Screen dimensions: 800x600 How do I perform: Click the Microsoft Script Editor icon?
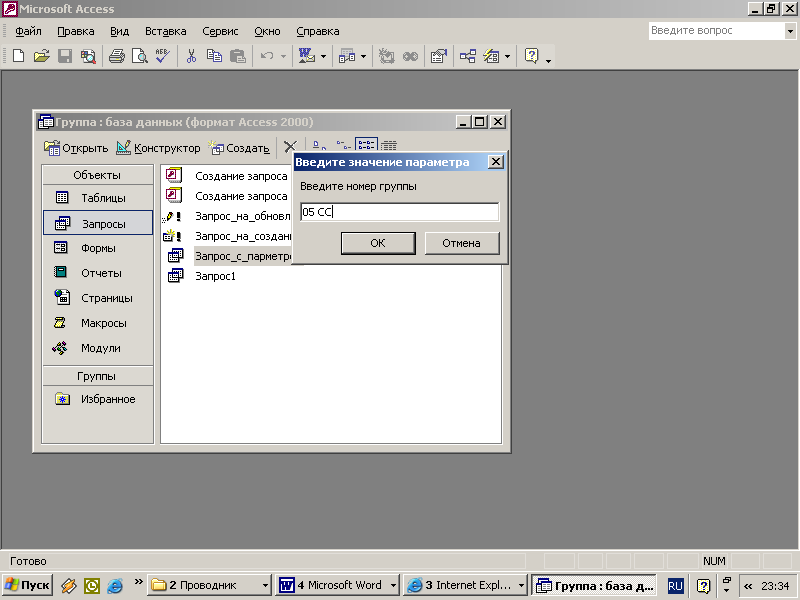point(410,56)
